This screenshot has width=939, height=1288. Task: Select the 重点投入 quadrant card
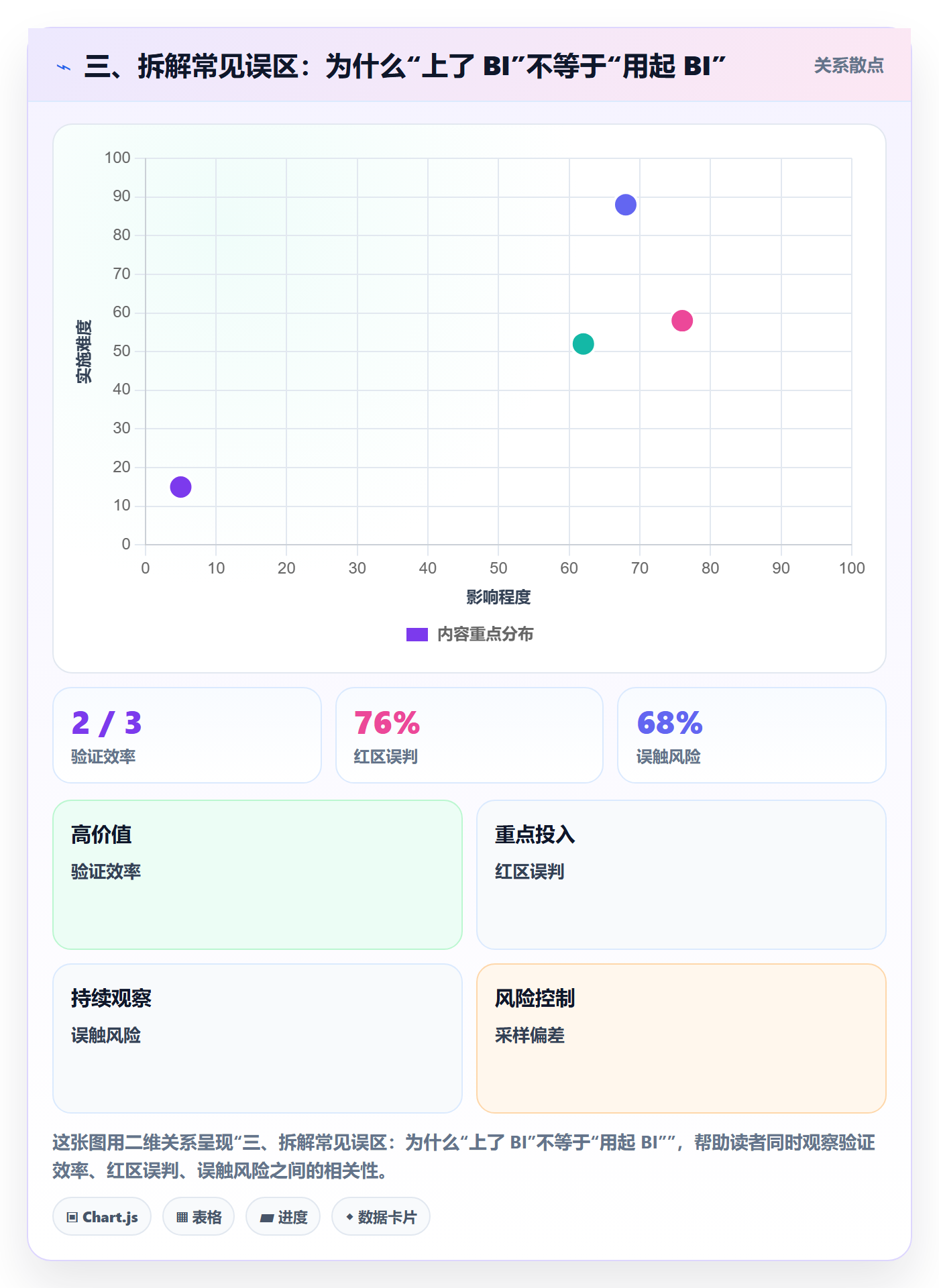[681, 875]
